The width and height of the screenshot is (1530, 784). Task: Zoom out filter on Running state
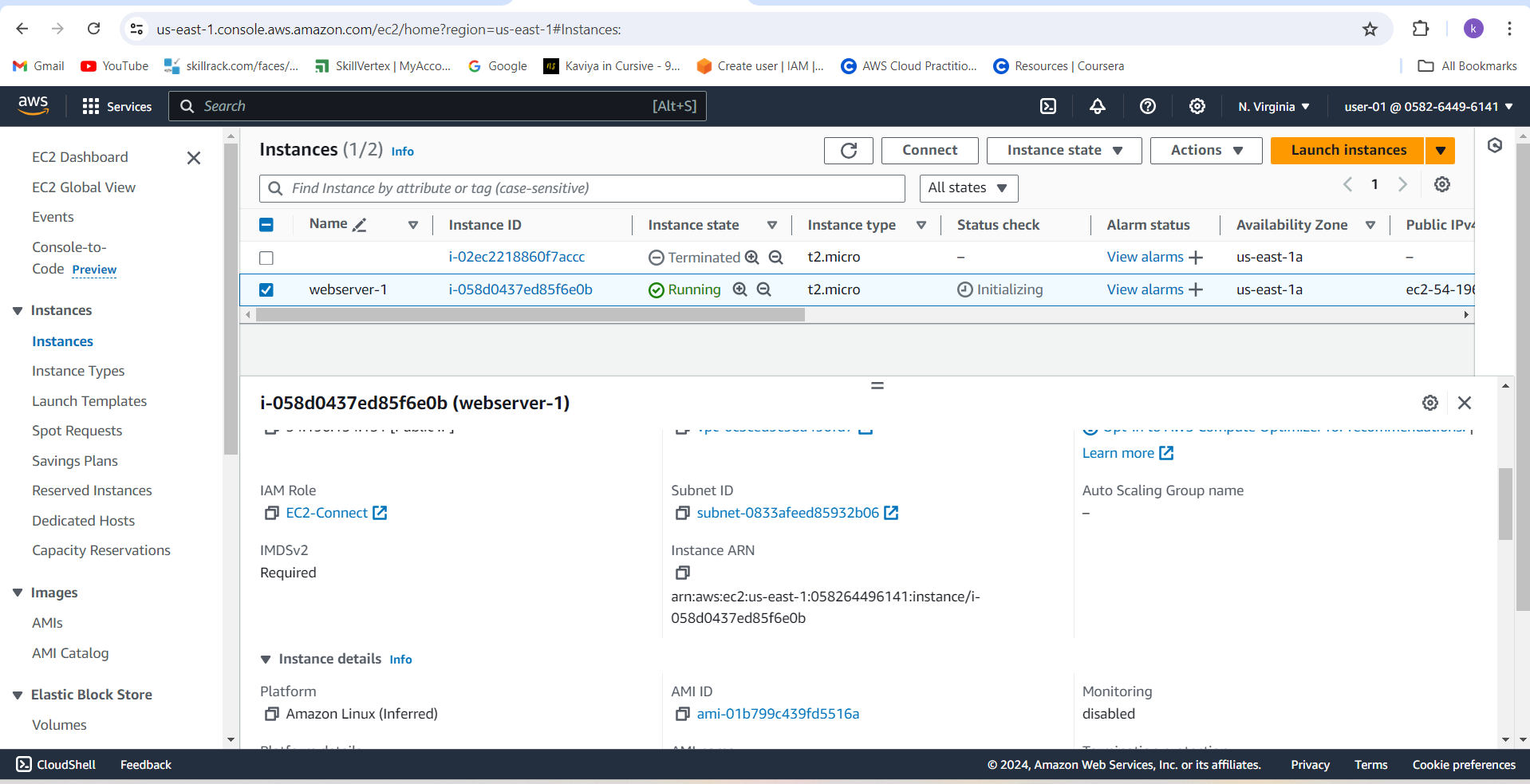764,290
